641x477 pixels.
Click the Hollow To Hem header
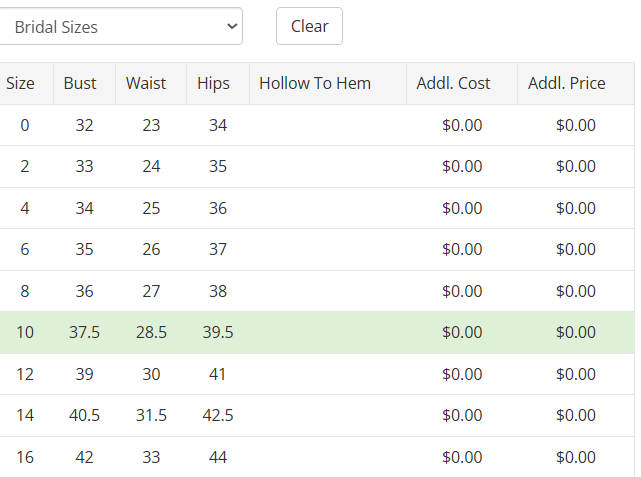click(x=315, y=84)
